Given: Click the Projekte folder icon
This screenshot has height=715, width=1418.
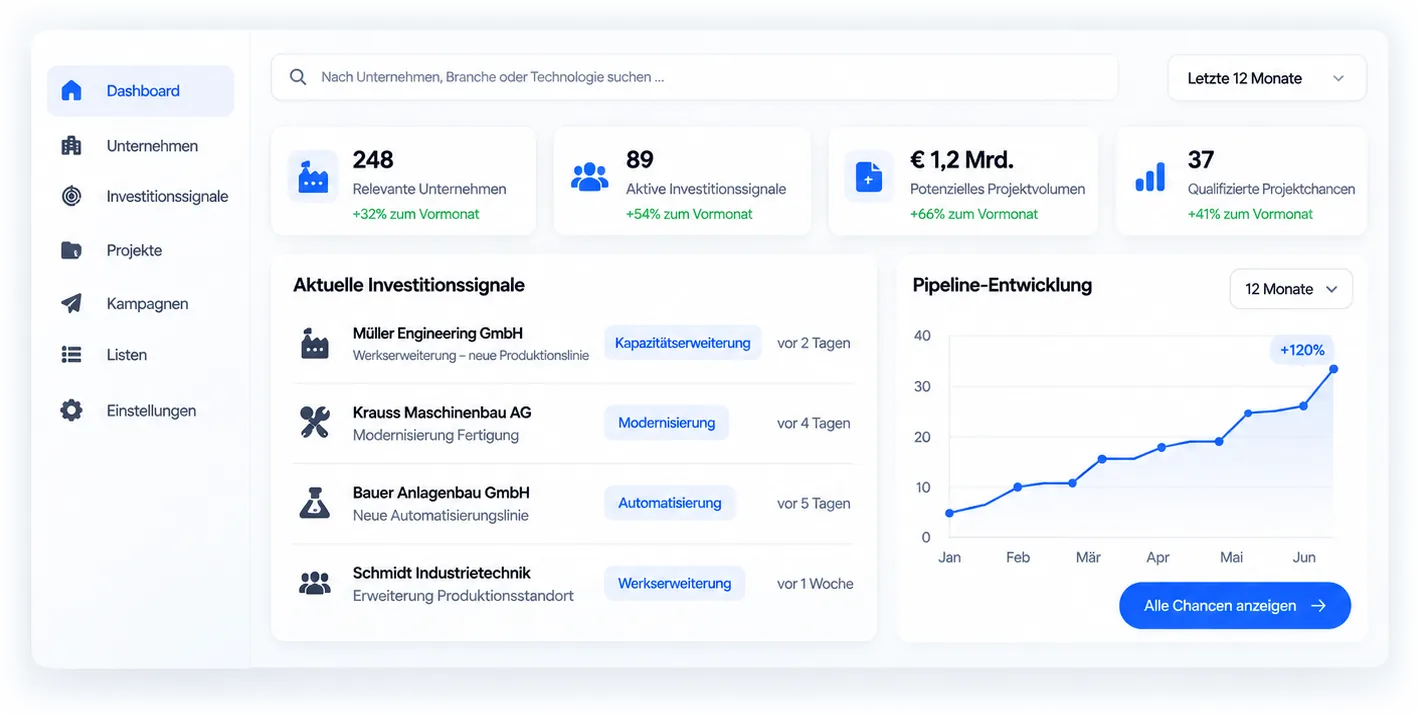Looking at the screenshot, I should pyautogui.click(x=71, y=250).
